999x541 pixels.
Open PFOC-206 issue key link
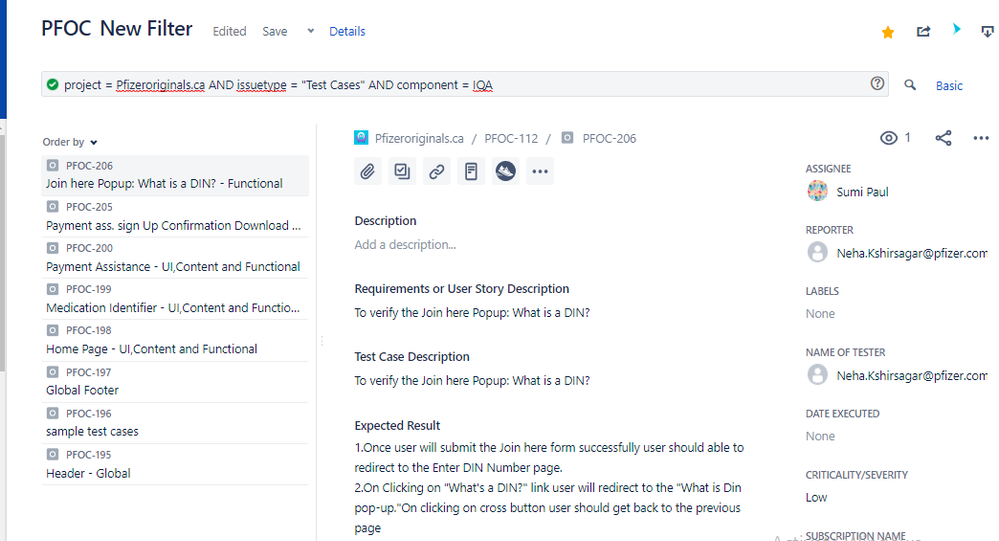coord(609,138)
